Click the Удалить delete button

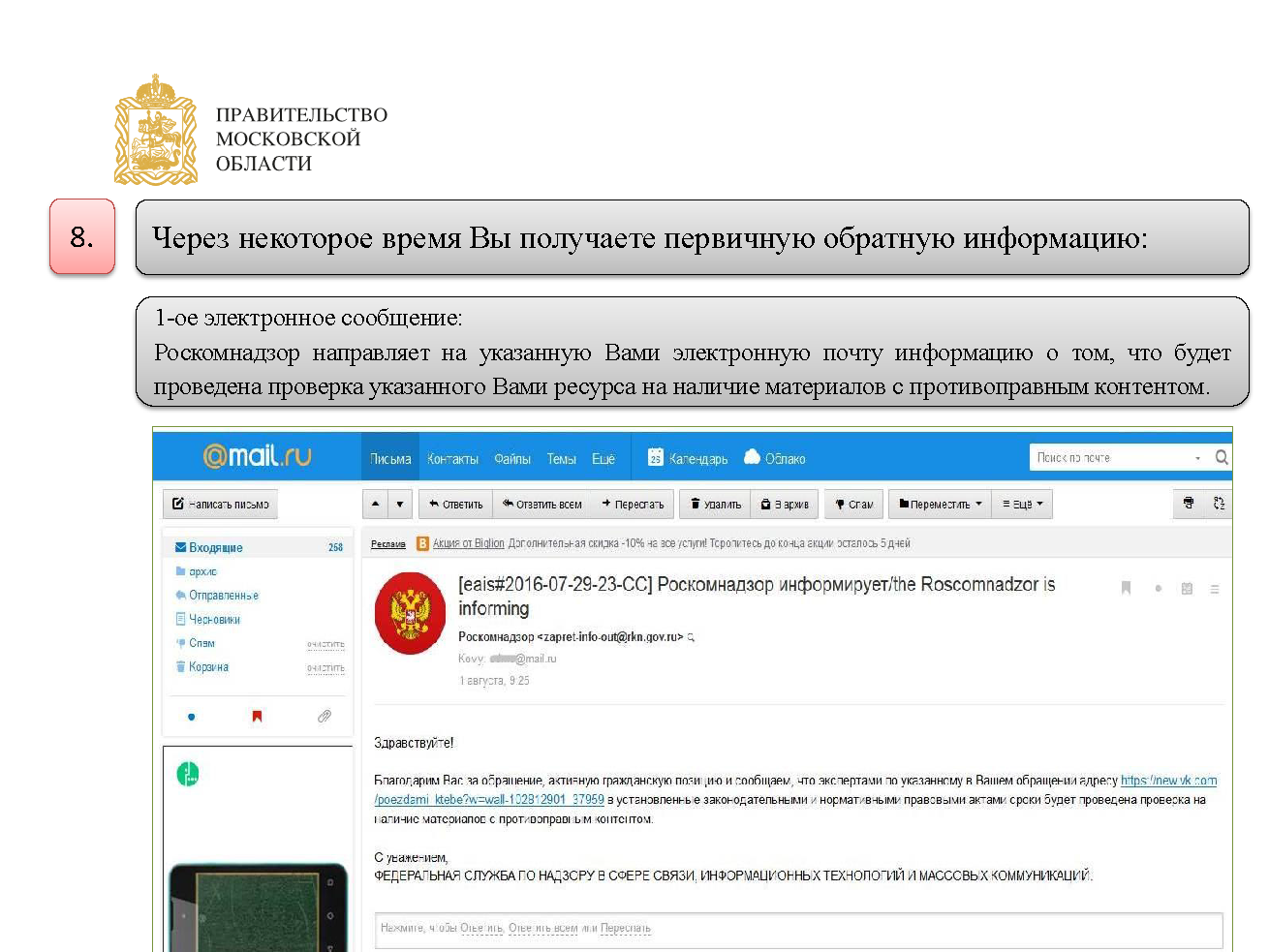[x=716, y=504]
